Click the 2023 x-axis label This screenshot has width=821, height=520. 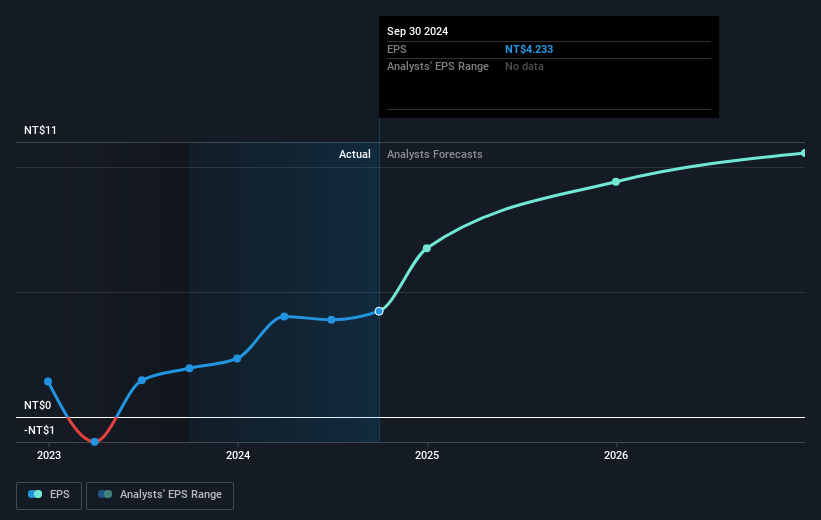(49, 456)
